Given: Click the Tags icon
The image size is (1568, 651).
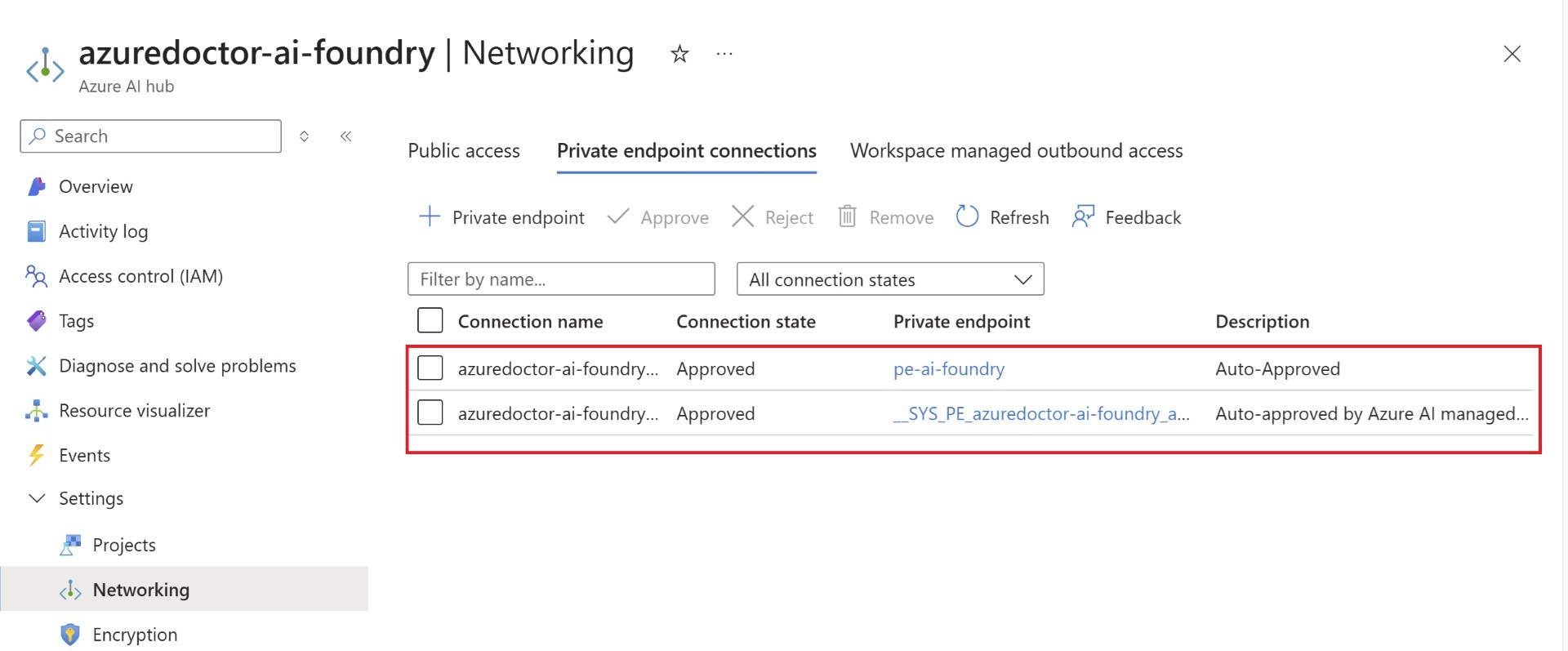Looking at the screenshot, I should (x=37, y=321).
